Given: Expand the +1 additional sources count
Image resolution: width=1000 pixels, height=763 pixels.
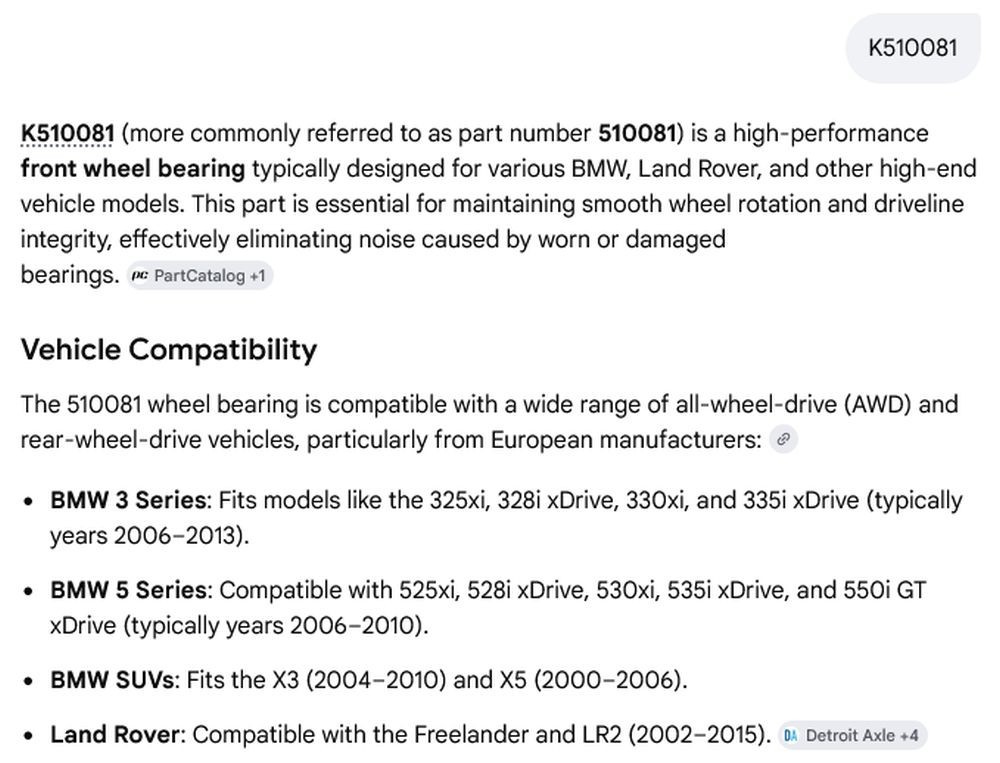Looking at the screenshot, I should point(258,276).
